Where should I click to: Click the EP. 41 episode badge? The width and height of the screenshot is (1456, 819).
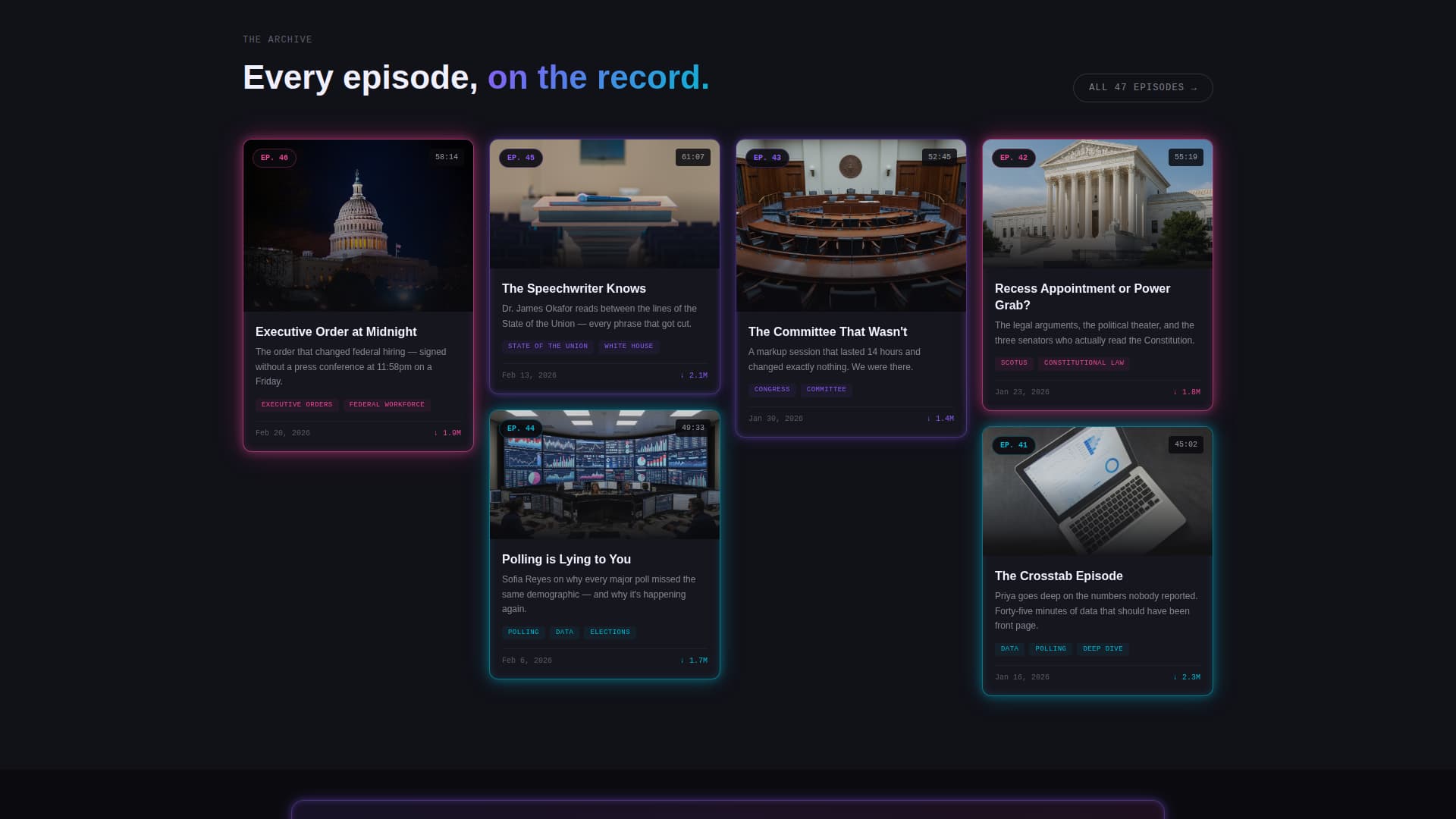coord(1013,444)
